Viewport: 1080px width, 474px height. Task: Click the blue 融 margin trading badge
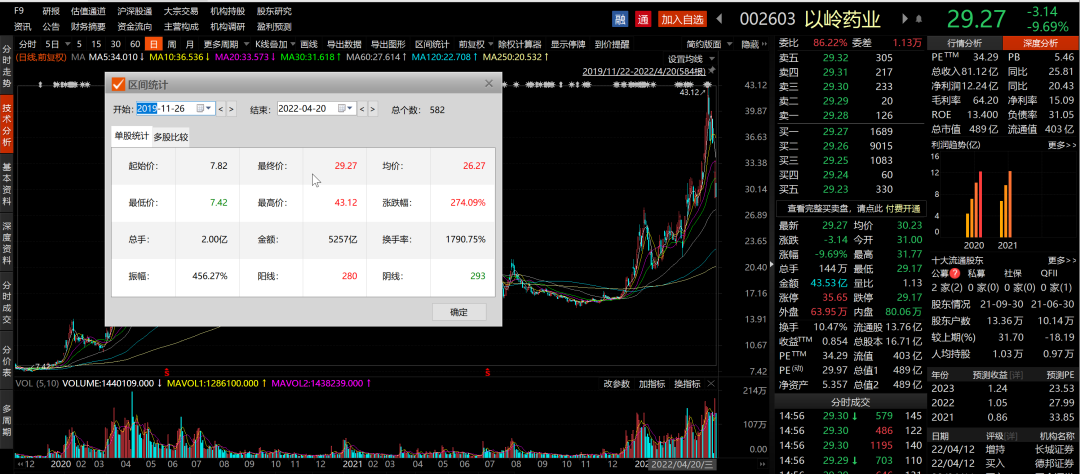point(621,19)
